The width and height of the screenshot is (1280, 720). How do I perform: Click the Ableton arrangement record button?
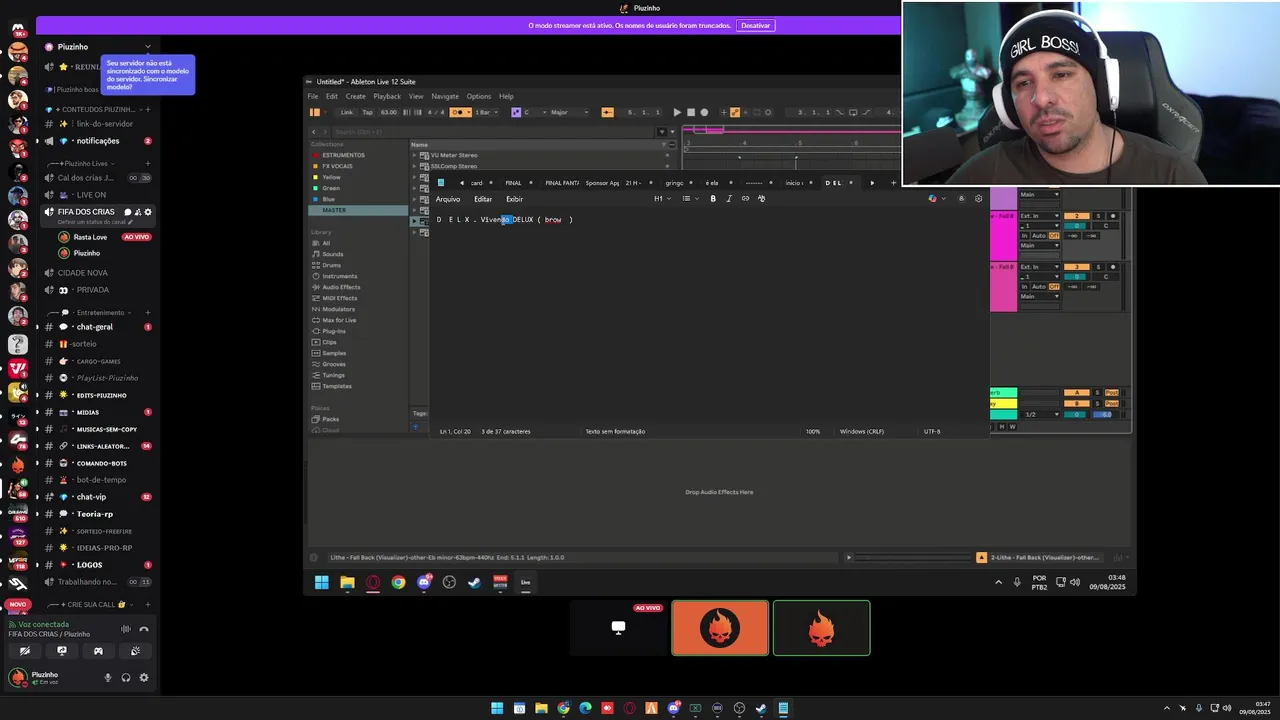704,112
